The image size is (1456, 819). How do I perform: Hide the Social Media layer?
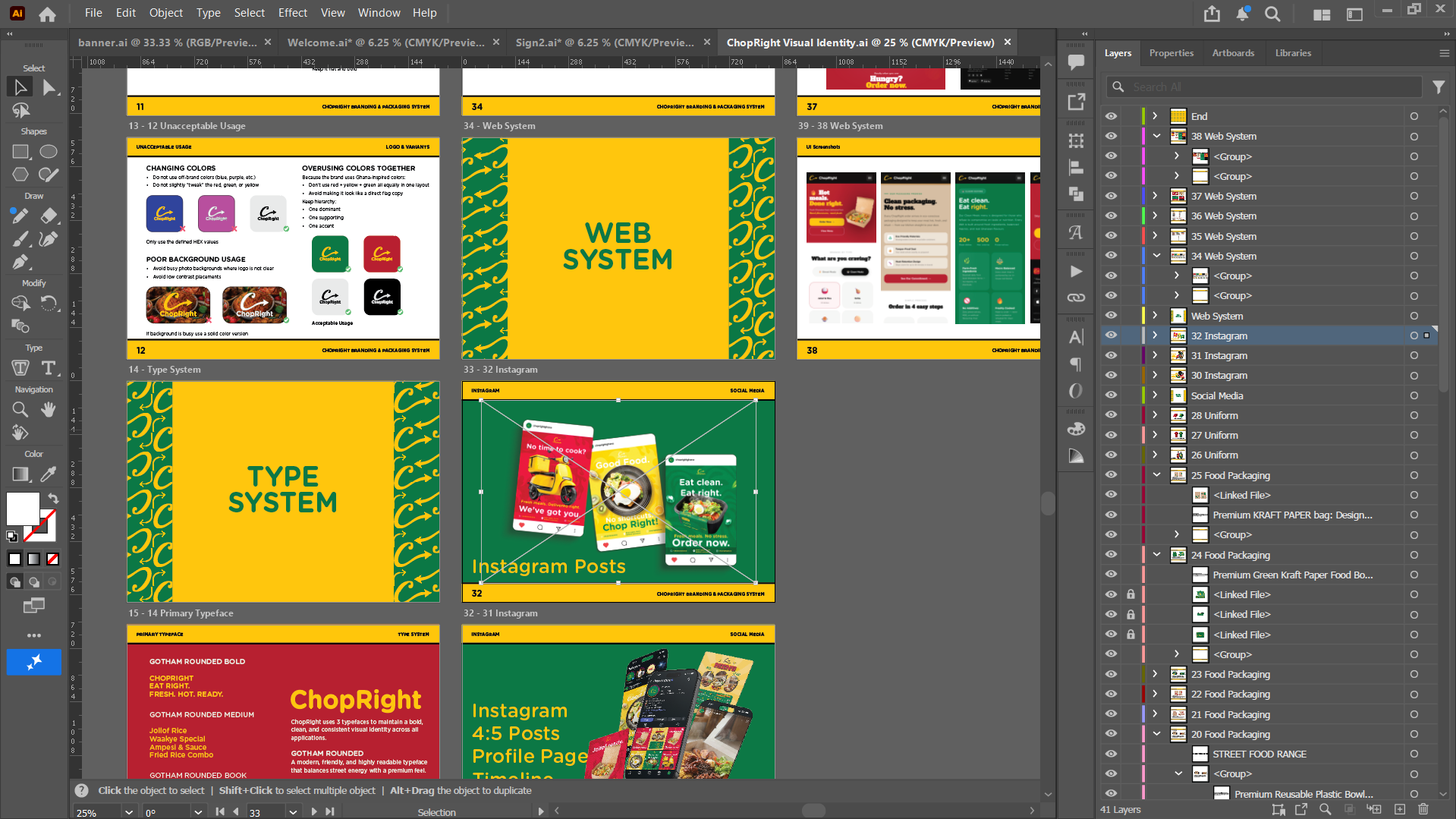click(x=1111, y=395)
